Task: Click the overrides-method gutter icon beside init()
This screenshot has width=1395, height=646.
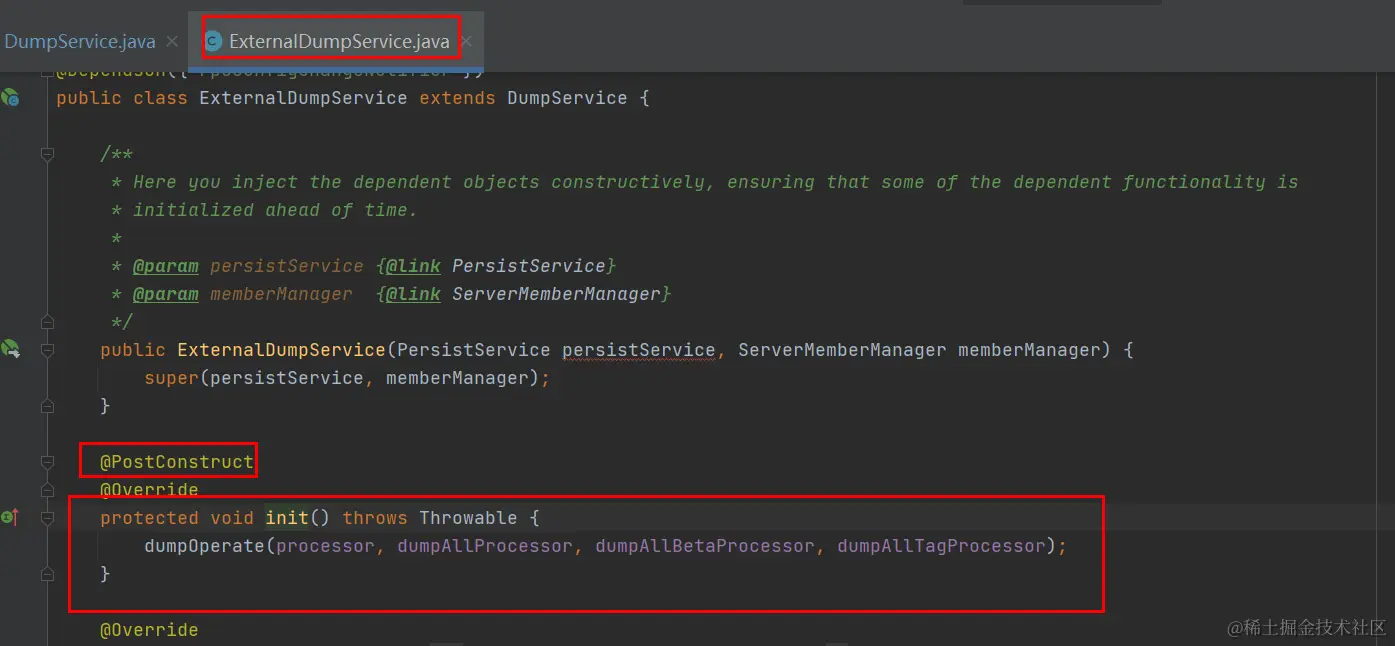Action: click(x=10, y=517)
